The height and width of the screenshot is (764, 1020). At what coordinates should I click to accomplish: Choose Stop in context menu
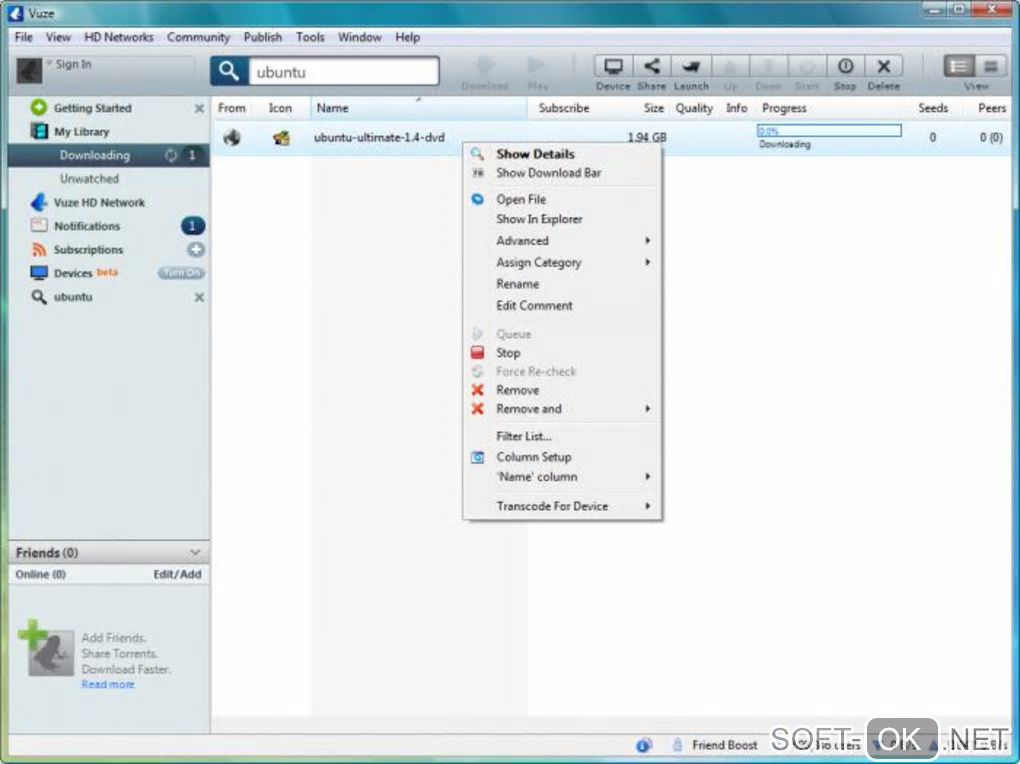click(563, 353)
